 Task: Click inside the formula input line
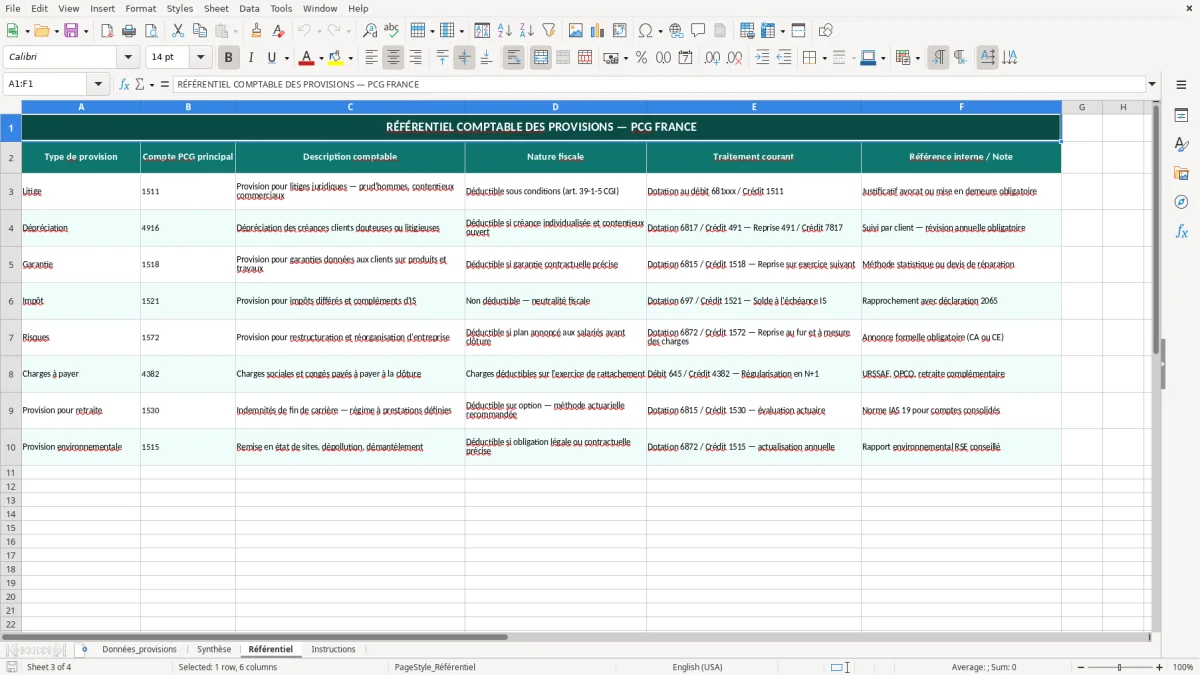[x=659, y=84]
